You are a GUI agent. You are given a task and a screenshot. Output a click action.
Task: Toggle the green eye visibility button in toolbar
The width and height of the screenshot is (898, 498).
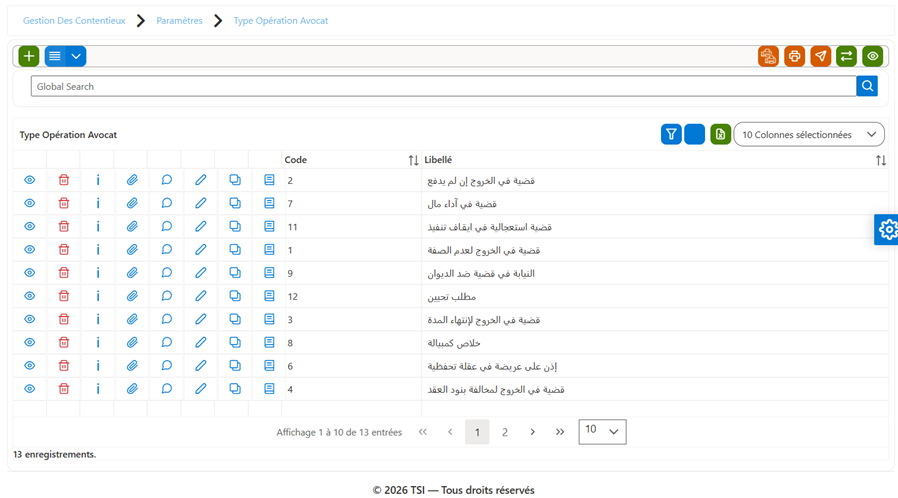click(x=873, y=56)
